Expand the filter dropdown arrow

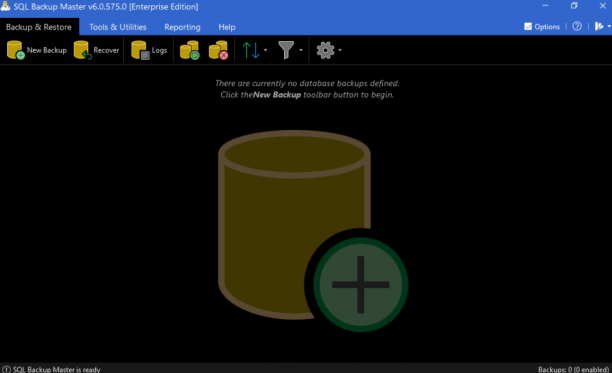coord(301,50)
